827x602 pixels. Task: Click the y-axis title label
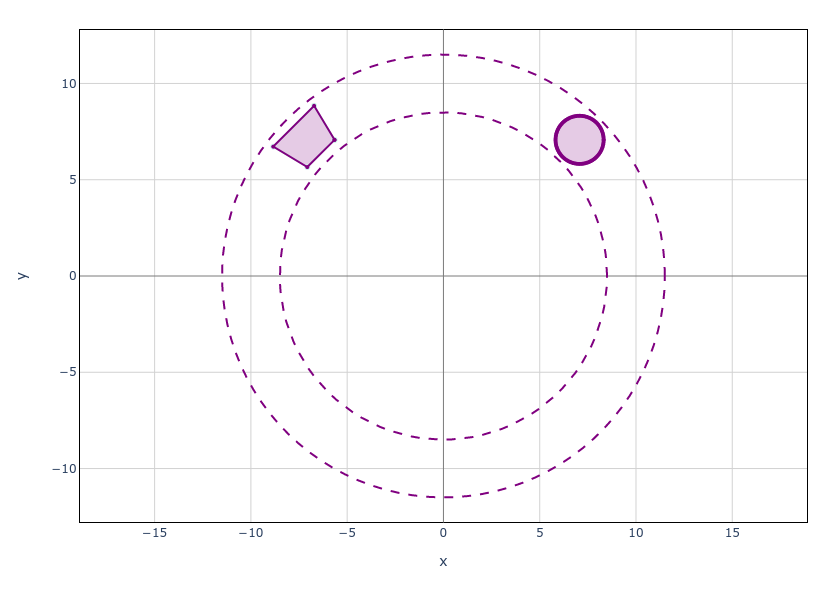click(22, 275)
